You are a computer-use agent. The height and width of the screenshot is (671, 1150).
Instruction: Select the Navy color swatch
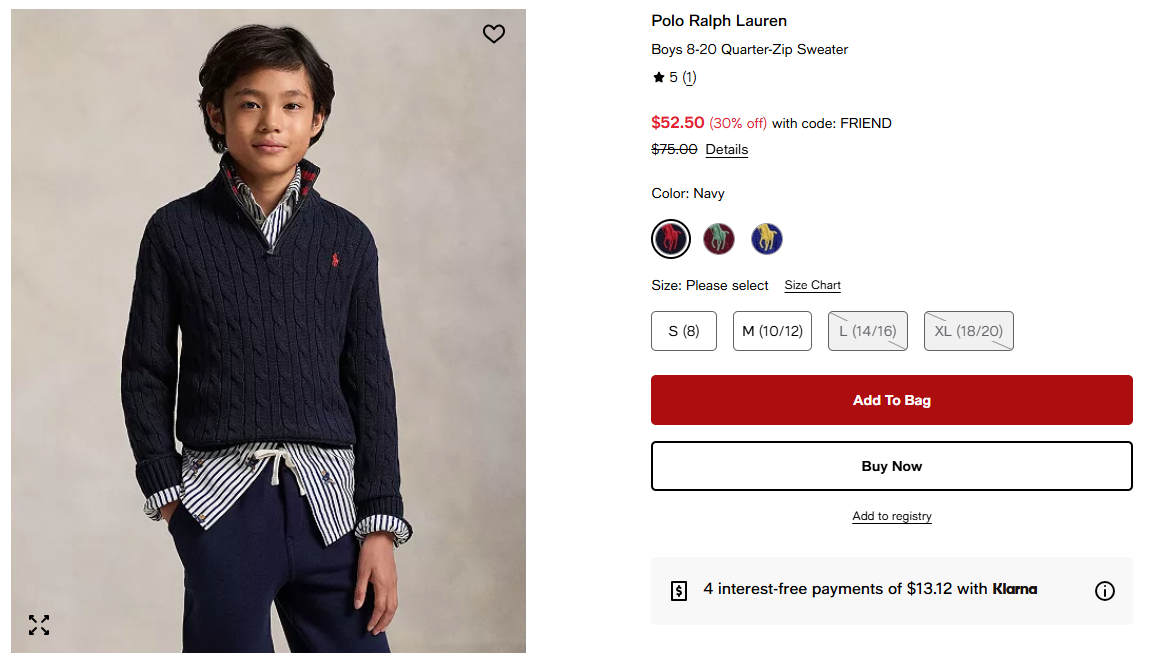(x=671, y=239)
